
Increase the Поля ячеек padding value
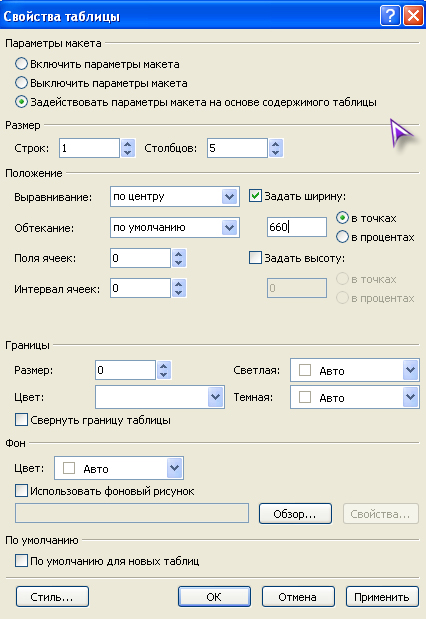coord(179,254)
